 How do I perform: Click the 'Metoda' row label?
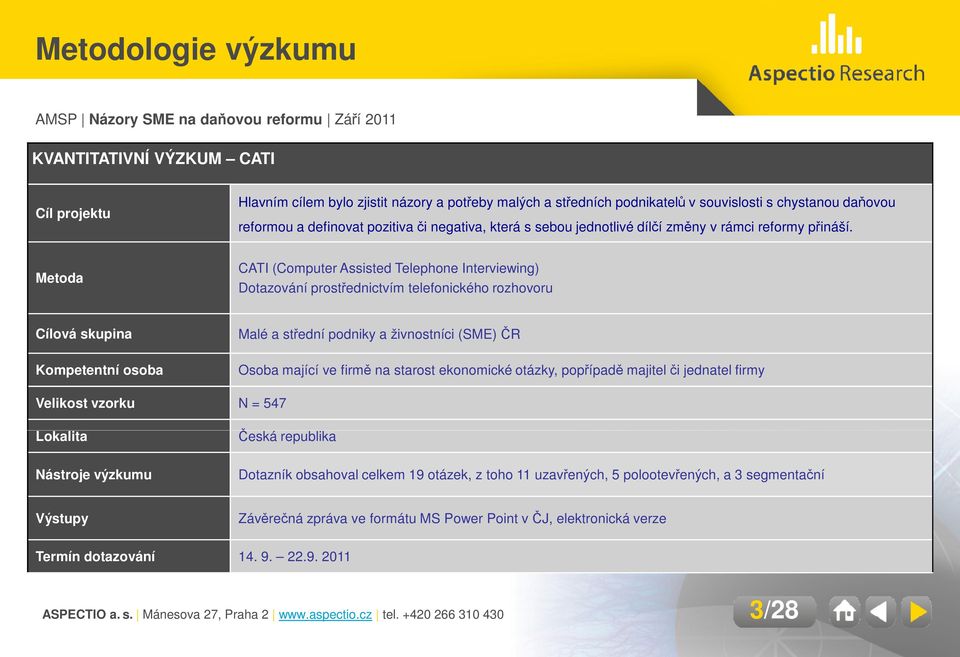tap(59, 278)
